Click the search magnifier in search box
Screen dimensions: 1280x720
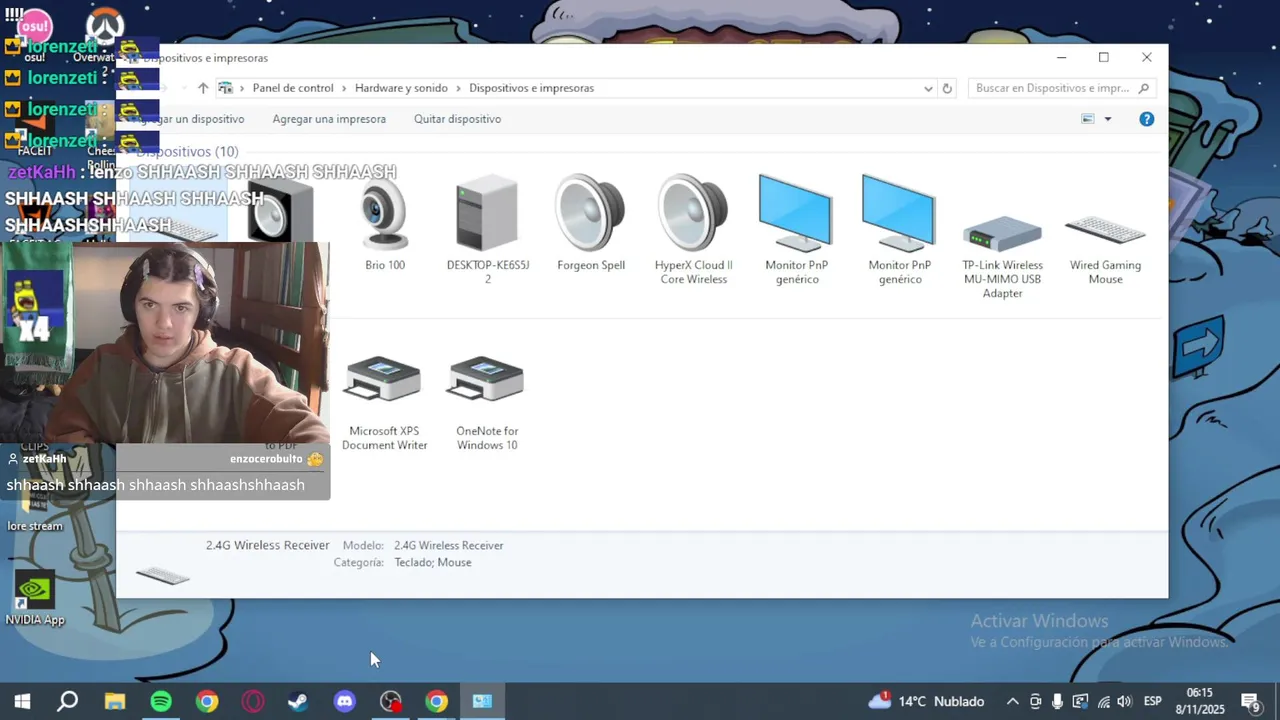[1145, 88]
